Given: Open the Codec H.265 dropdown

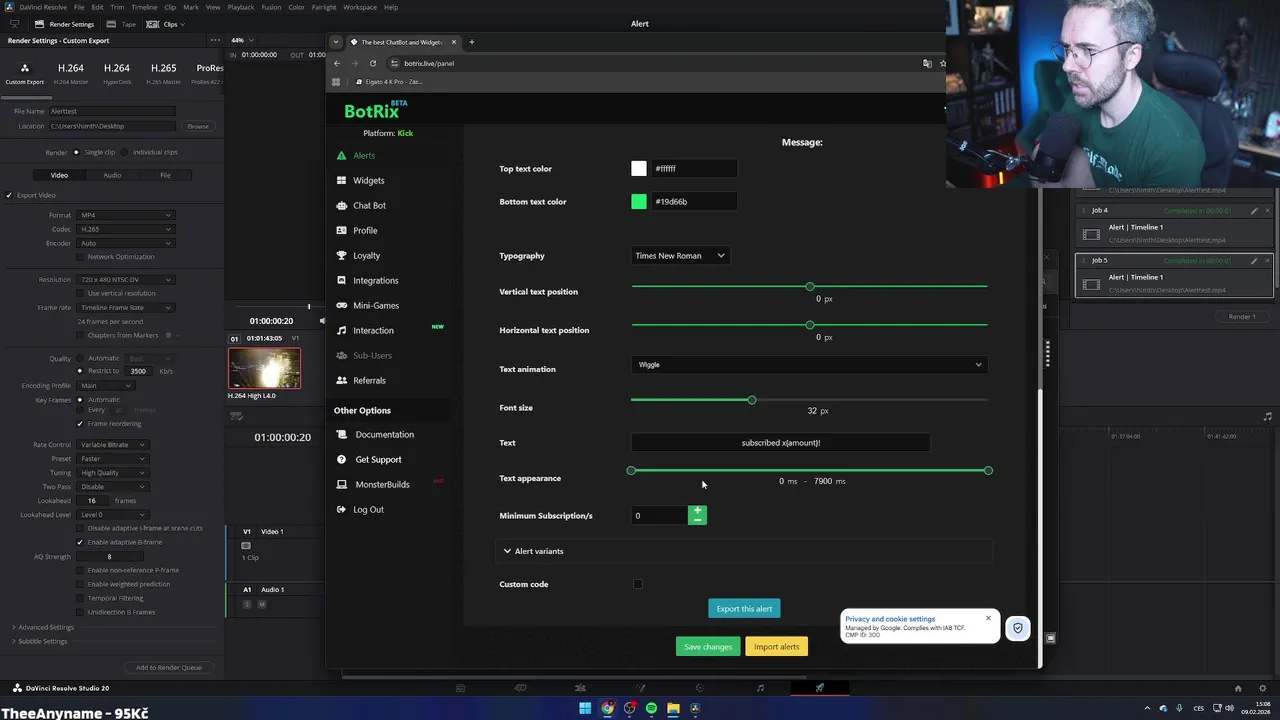Looking at the screenshot, I should [x=126, y=229].
